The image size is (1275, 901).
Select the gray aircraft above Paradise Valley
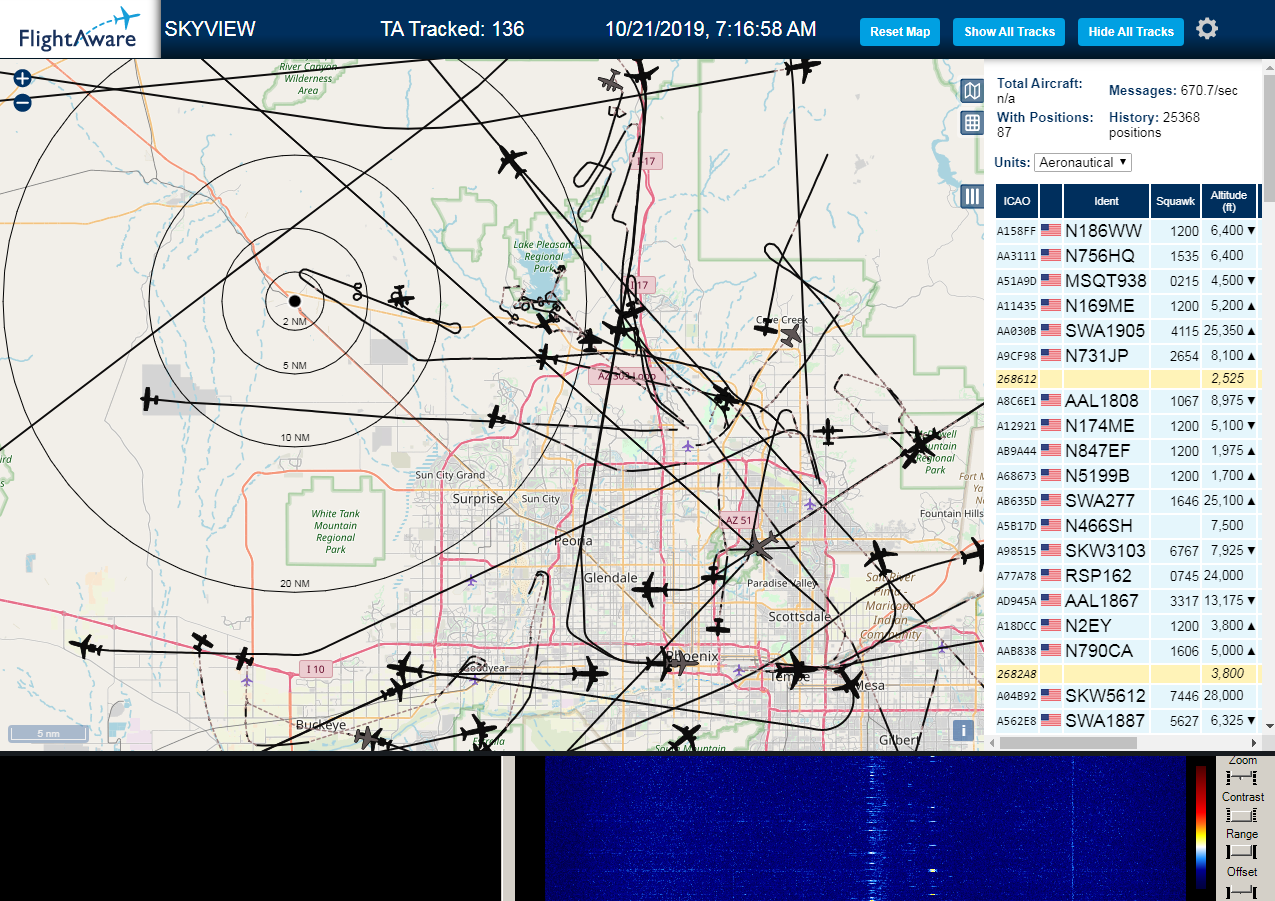(x=760, y=547)
